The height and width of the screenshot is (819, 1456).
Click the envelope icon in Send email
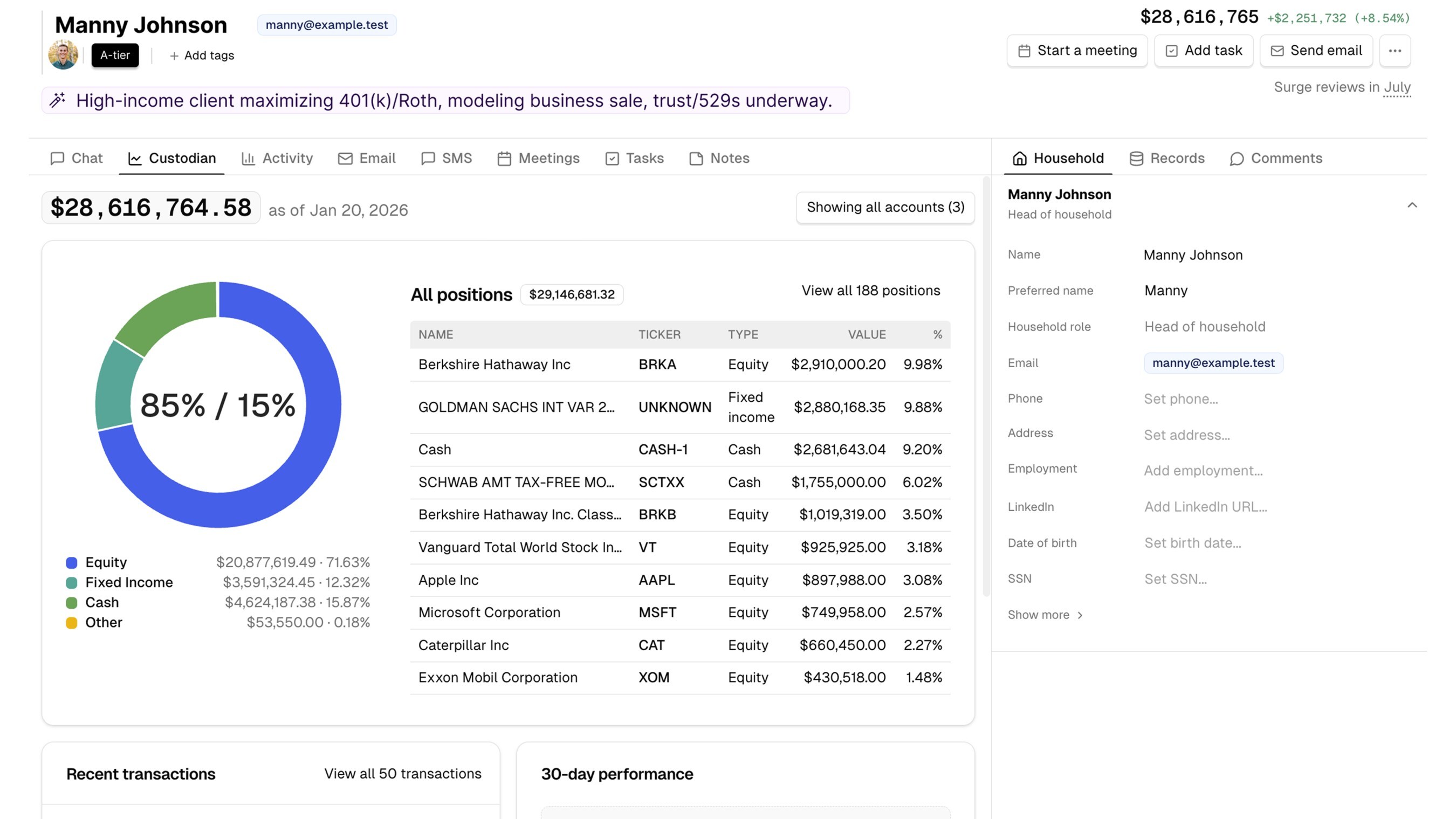[x=1277, y=51]
